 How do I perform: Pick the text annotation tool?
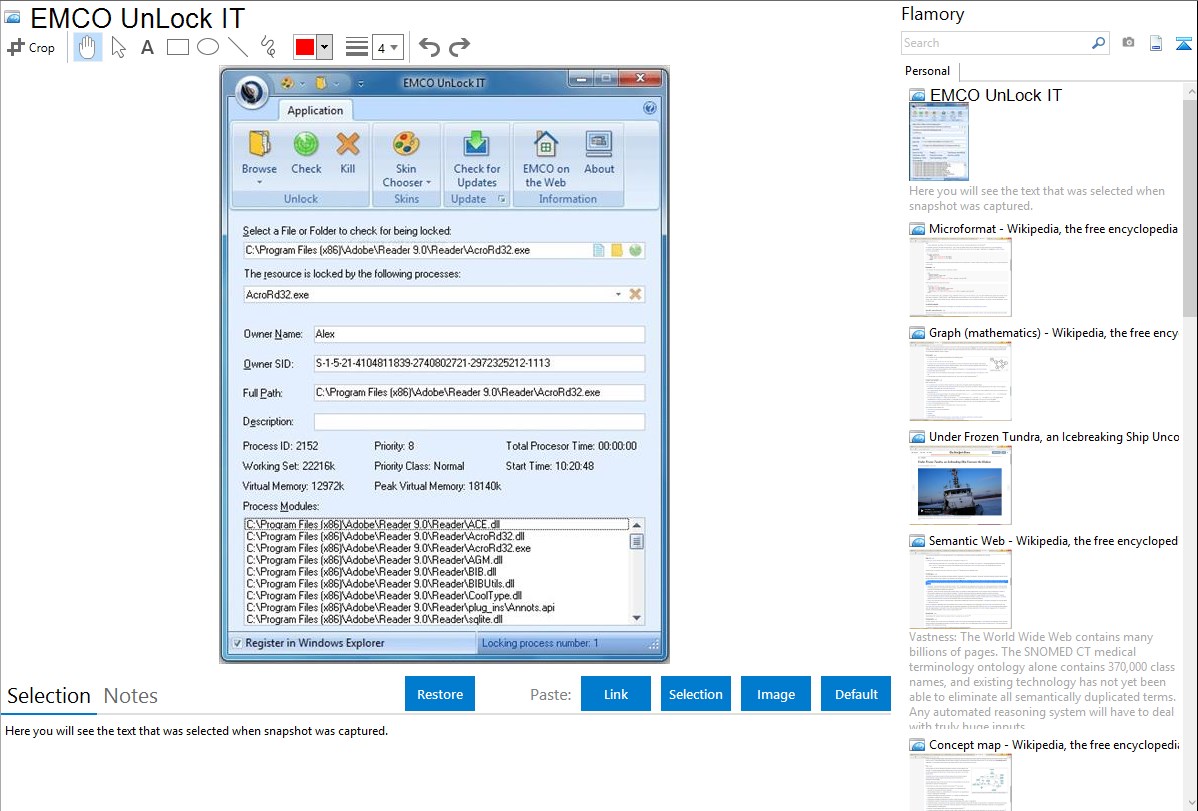click(147, 47)
